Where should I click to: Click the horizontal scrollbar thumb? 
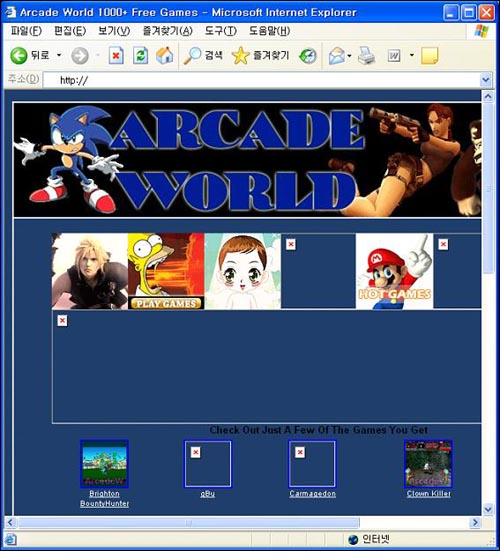pyautogui.click(x=189, y=523)
